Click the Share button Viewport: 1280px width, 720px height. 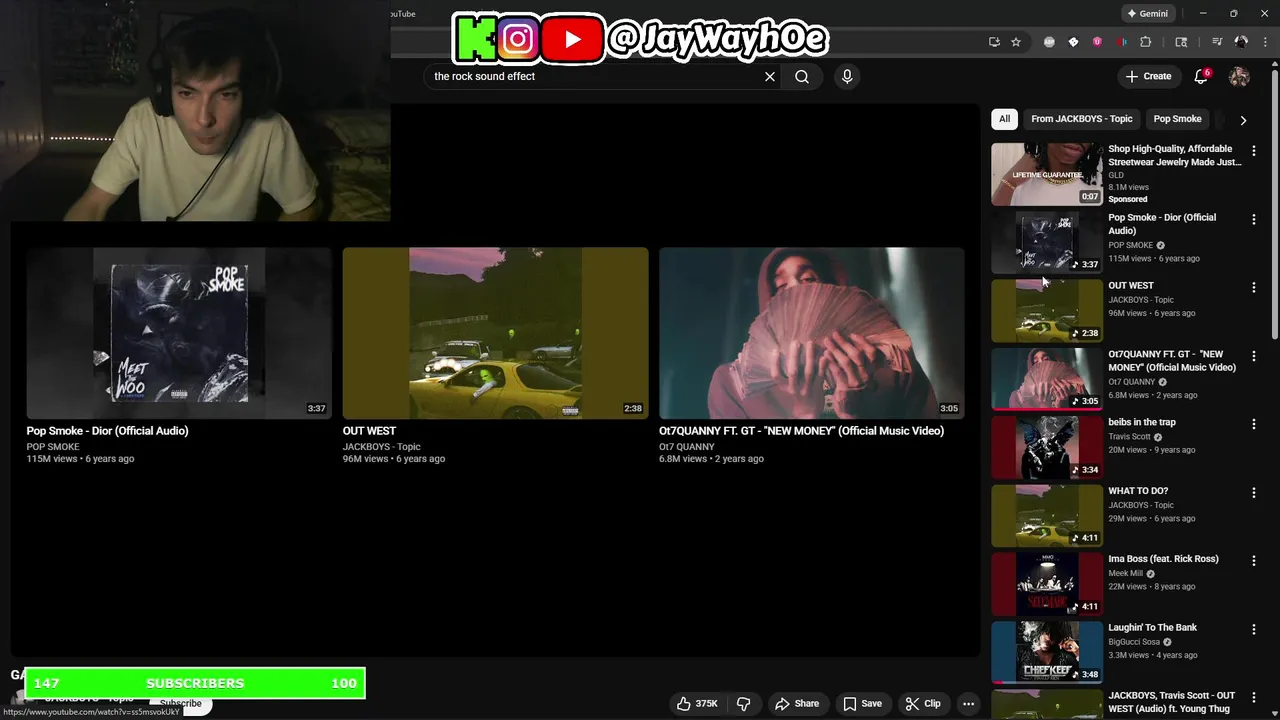(797, 704)
